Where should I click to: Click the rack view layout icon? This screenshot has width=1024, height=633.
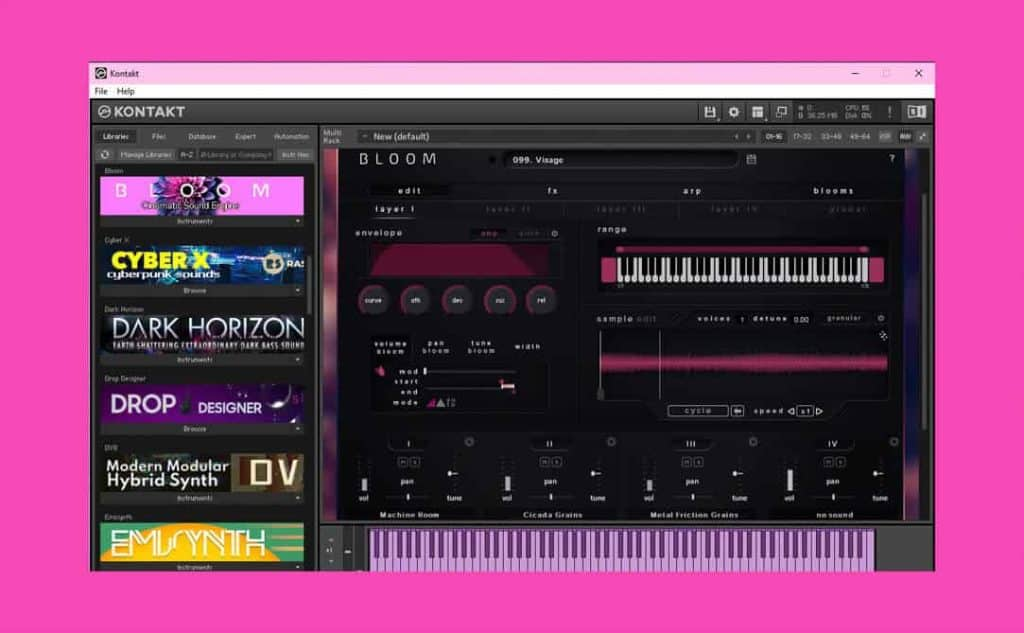[x=758, y=112]
